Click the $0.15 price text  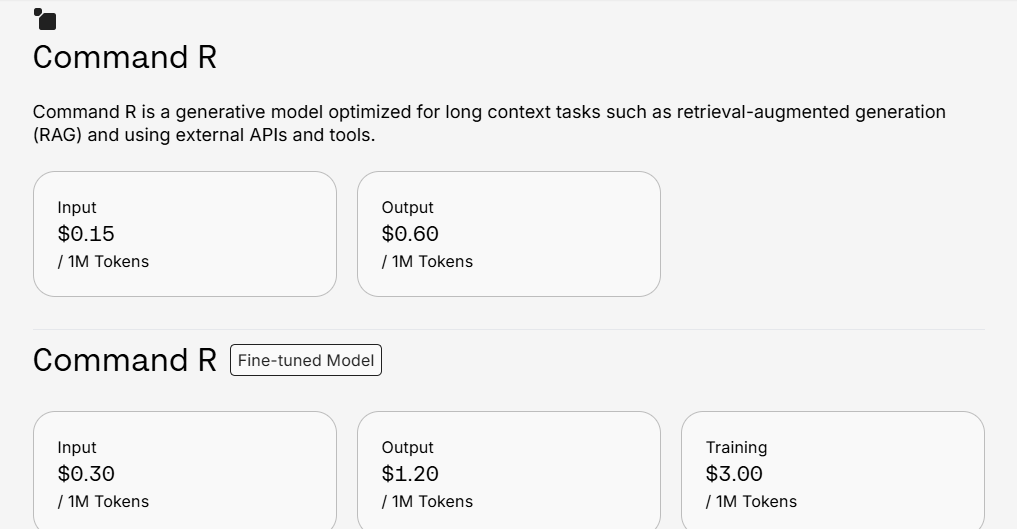86,234
